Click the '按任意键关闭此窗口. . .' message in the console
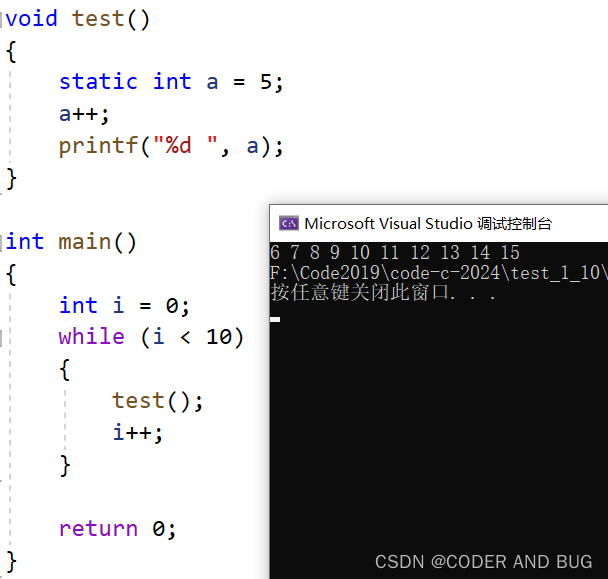 (x=383, y=292)
